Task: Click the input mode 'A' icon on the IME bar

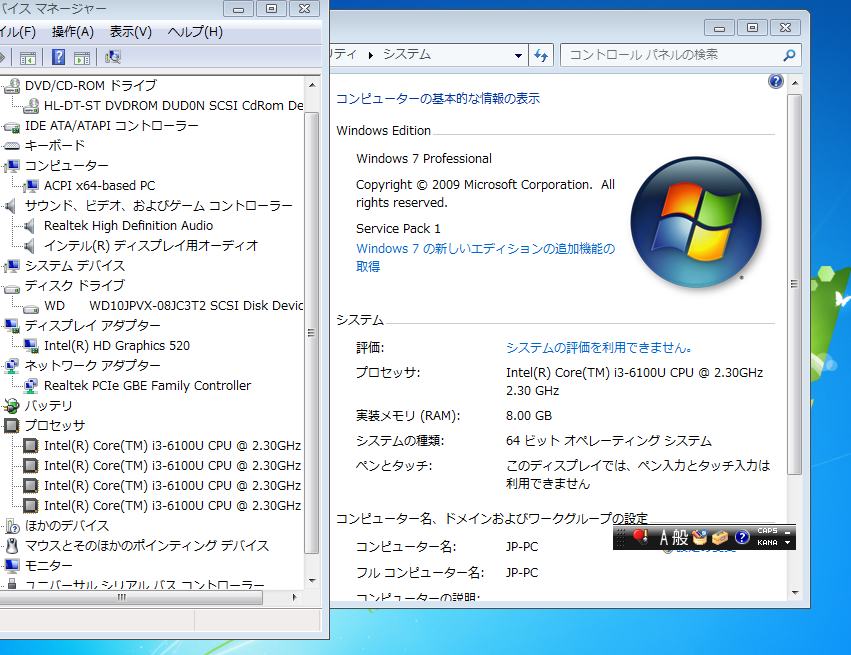Action: [663, 538]
